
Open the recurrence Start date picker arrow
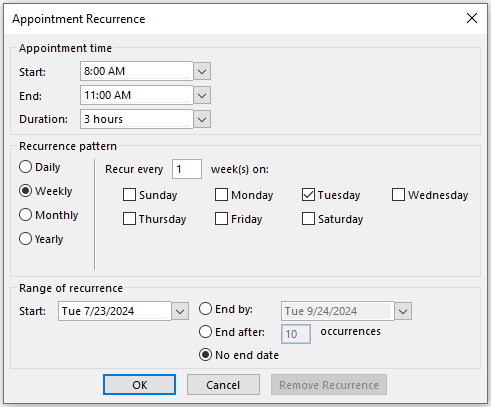[180, 311]
